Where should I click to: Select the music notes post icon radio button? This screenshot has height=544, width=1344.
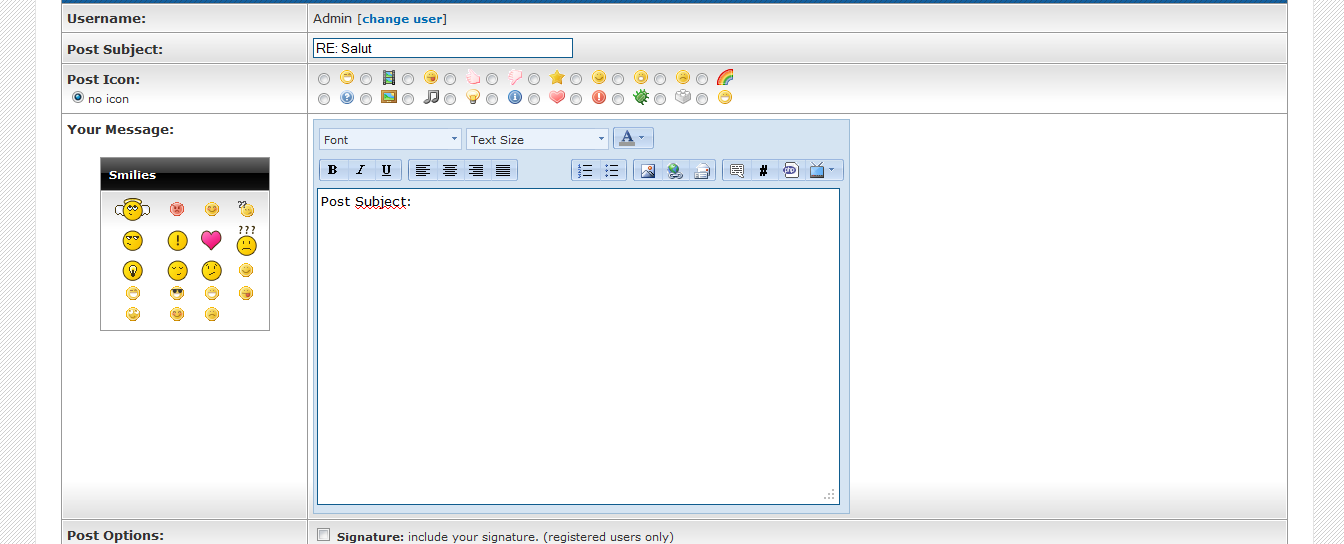[x=408, y=99]
